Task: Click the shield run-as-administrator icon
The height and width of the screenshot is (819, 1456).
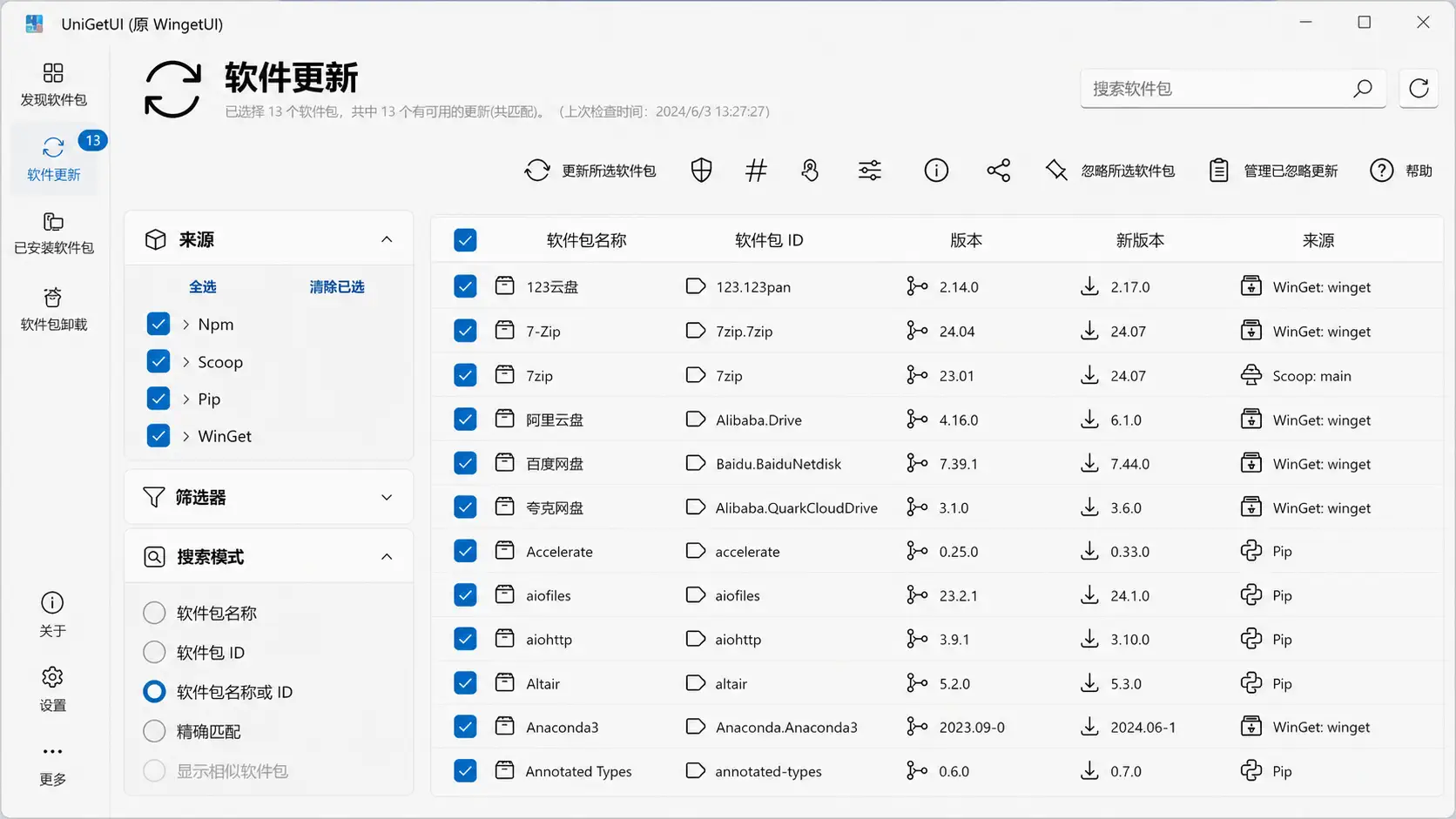Action: point(701,171)
